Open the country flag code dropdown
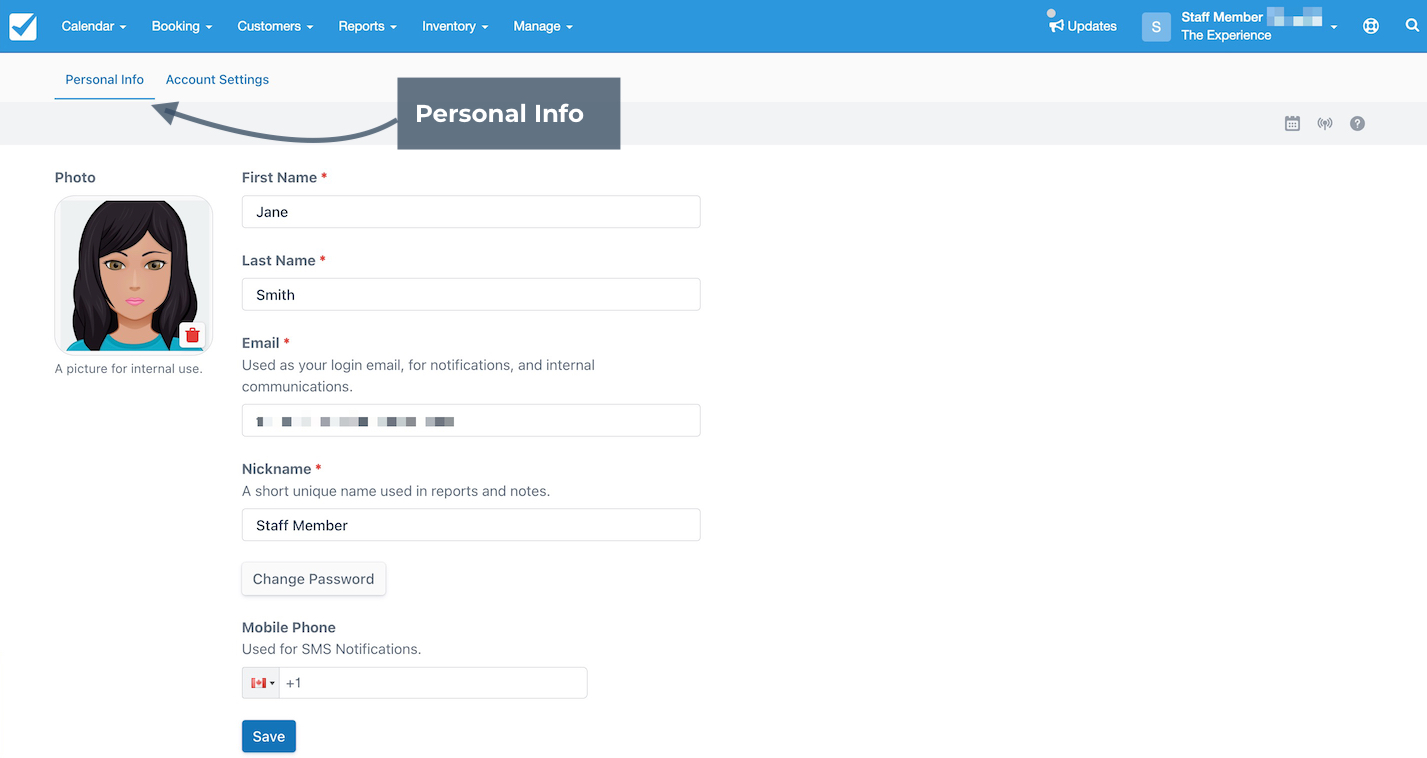The image size is (1427, 758). [x=261, y=683]
